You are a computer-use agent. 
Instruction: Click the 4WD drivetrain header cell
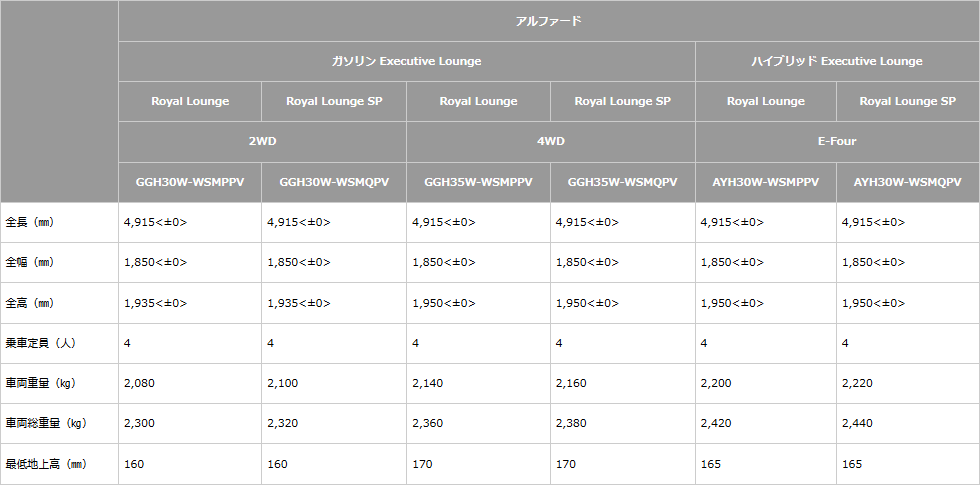tap(550, 141)
